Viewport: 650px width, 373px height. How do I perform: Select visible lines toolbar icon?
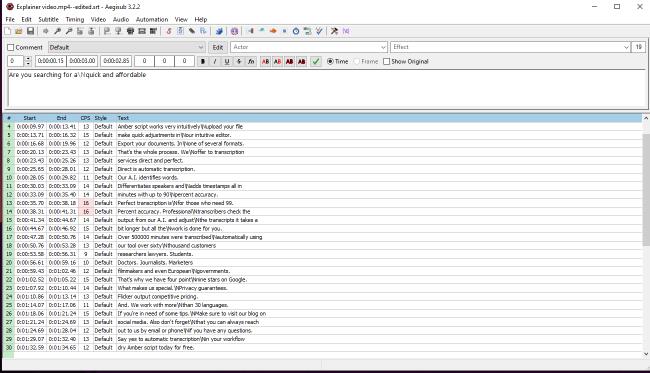(x=130, y=31)
